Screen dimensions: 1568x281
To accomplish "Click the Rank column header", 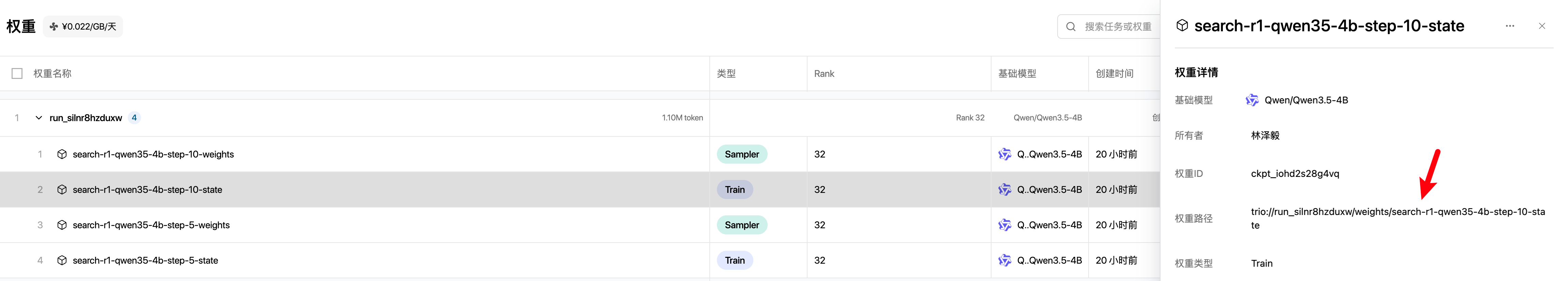I will [824, 73].
